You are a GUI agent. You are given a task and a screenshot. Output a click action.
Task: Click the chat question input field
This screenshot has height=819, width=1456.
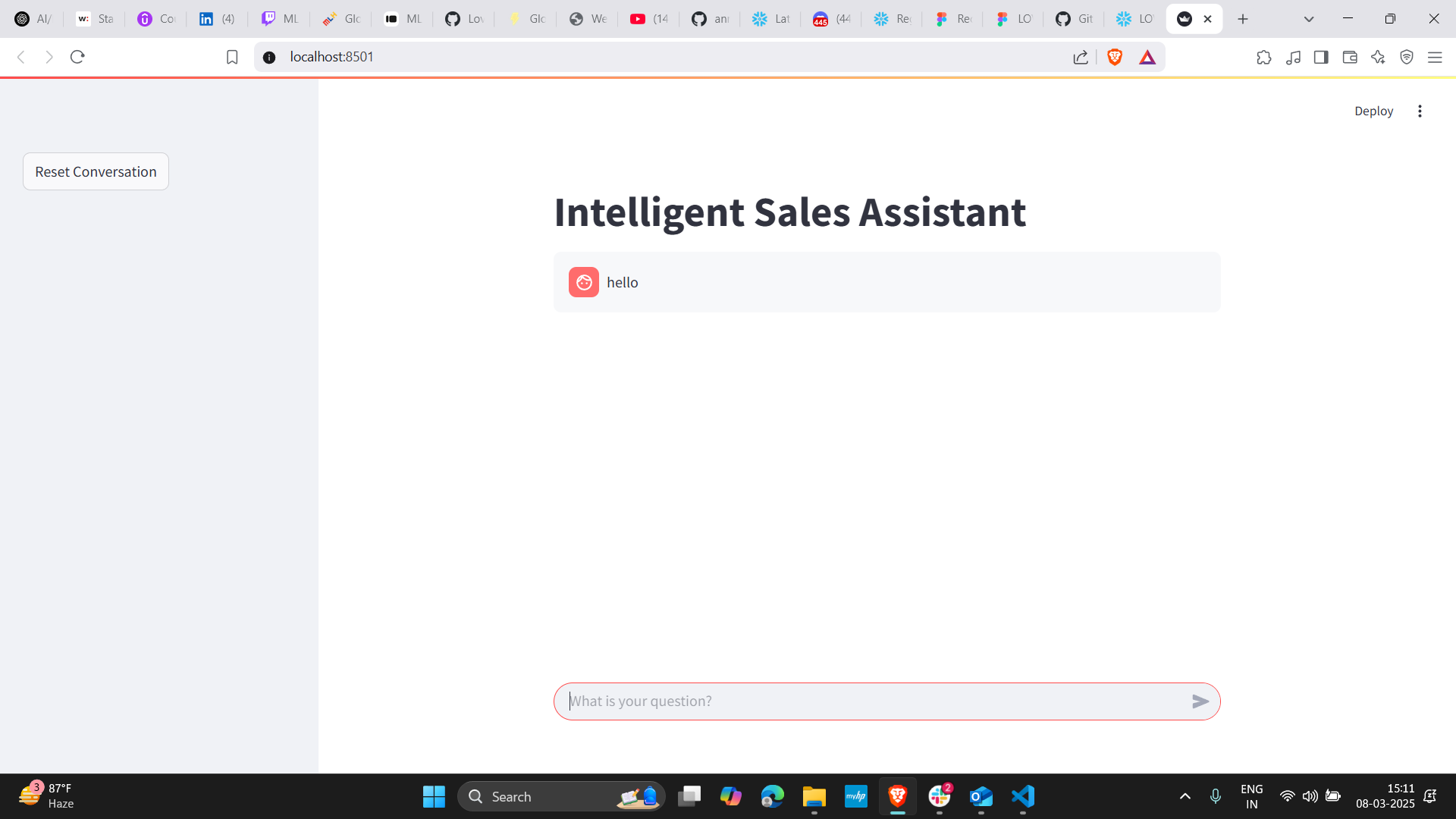834,701
